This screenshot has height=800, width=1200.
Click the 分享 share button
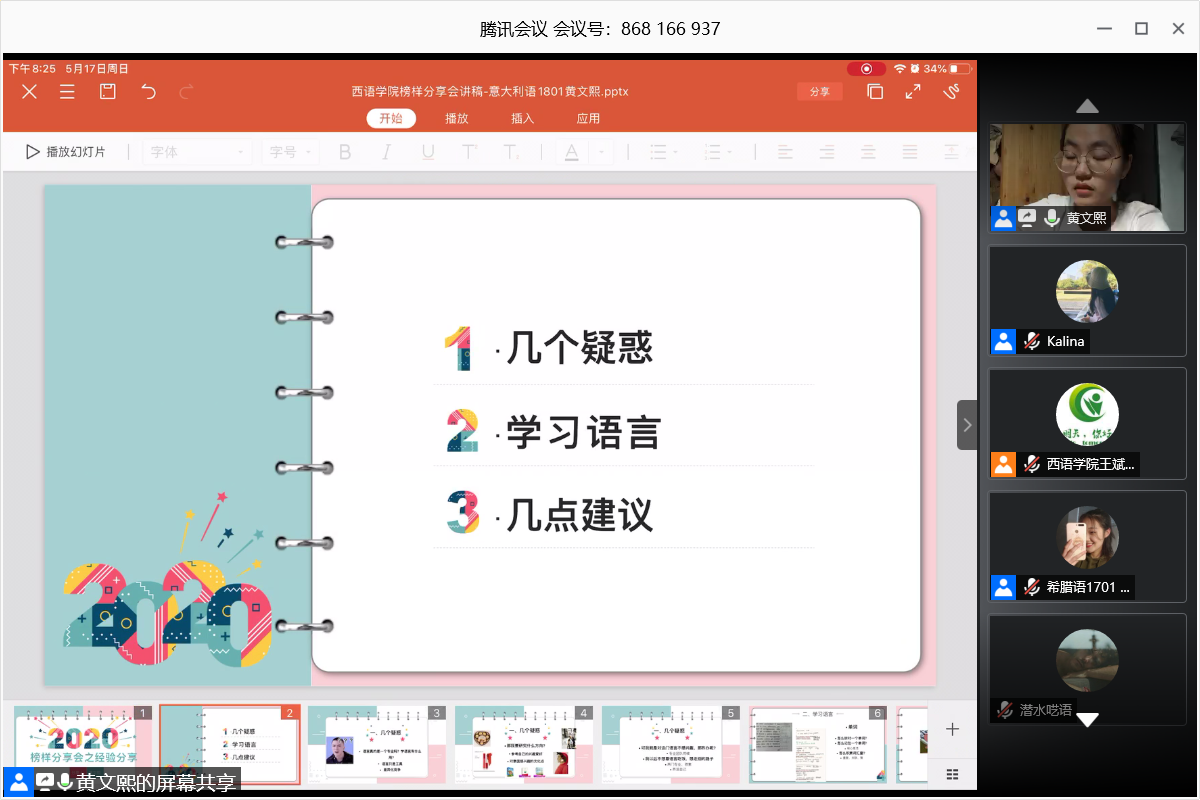click(819, 92)
